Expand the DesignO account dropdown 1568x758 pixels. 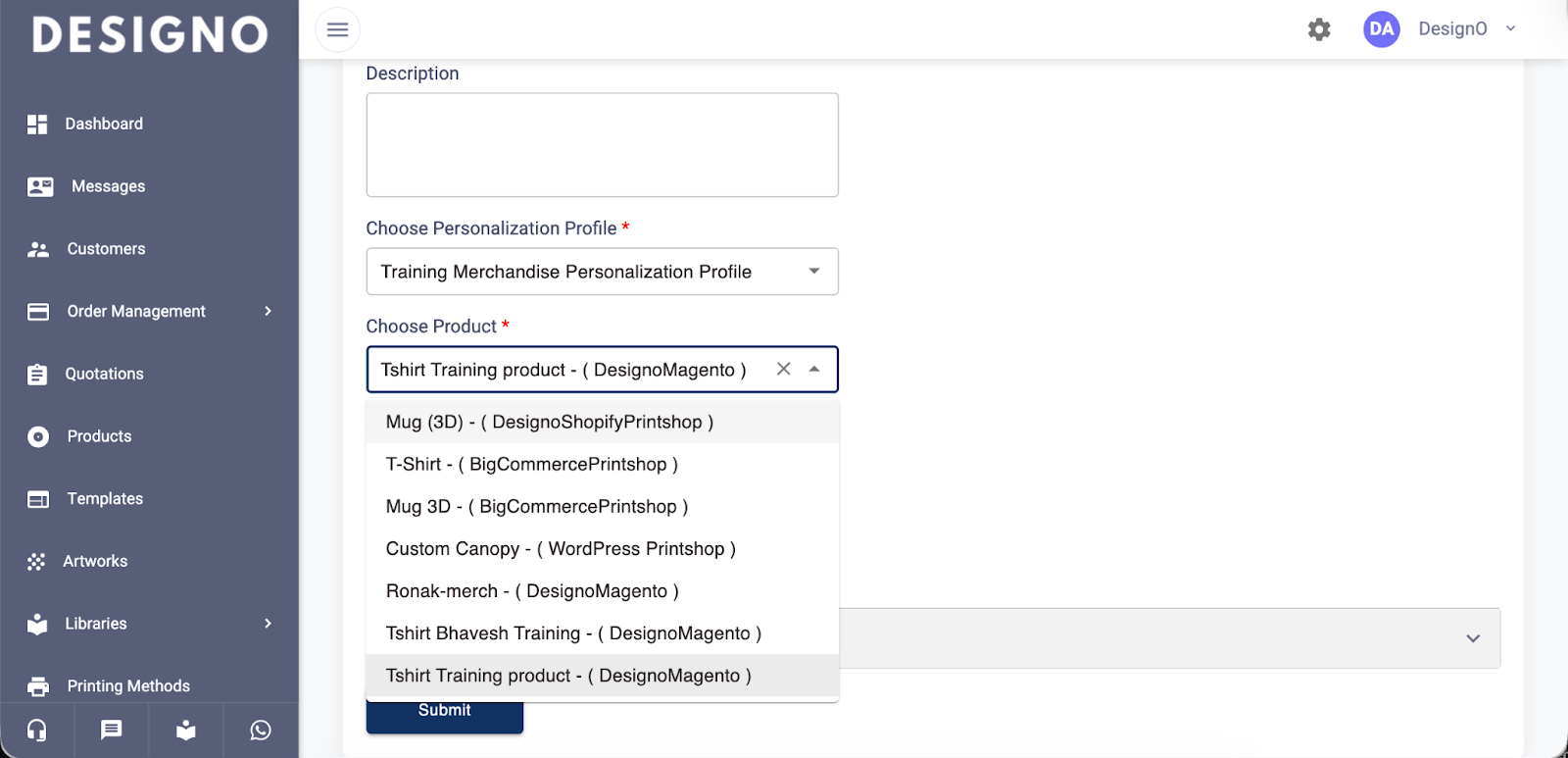pos(1510,29)
